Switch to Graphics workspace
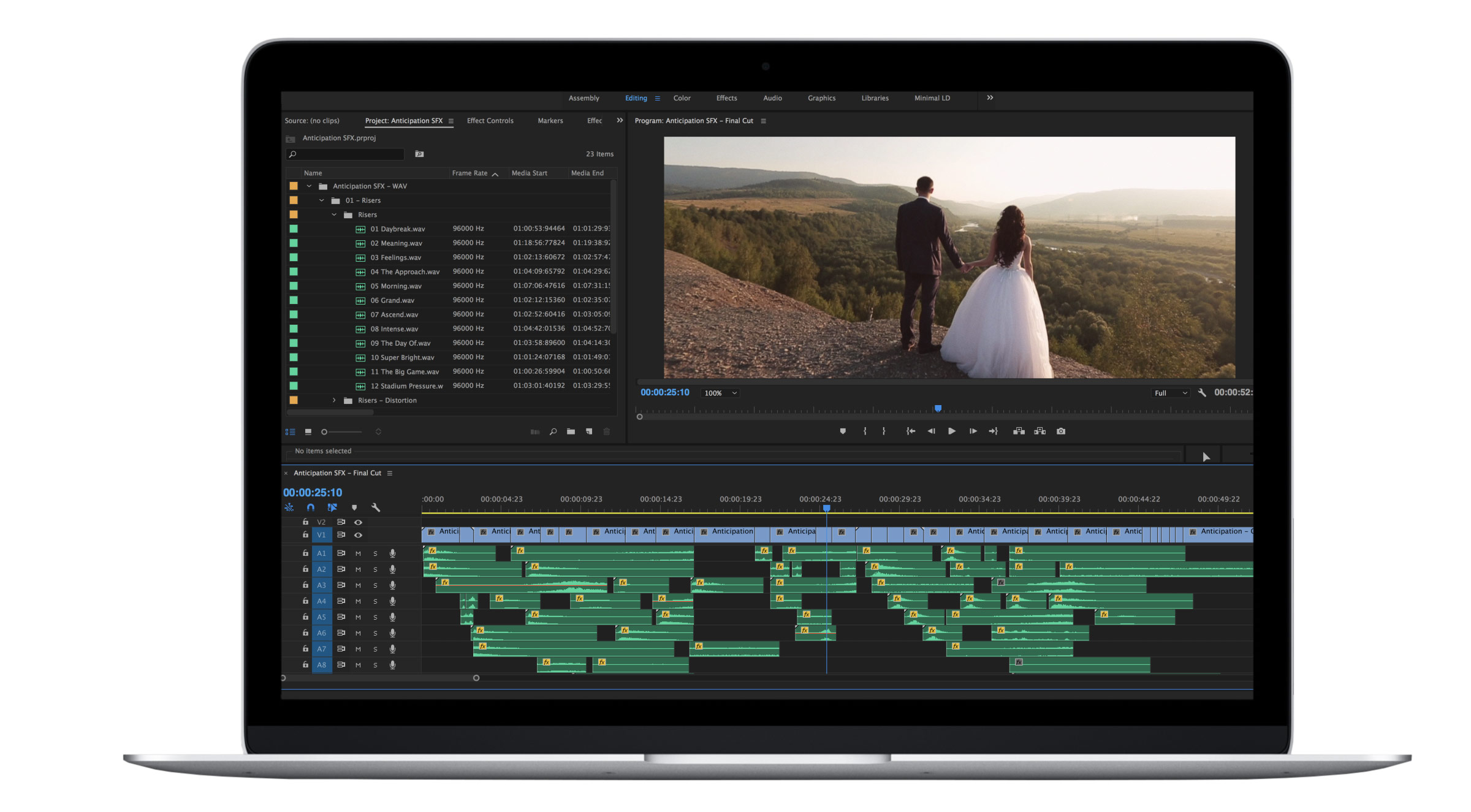This screenshot has width=1471, height=812. [821, 99]
